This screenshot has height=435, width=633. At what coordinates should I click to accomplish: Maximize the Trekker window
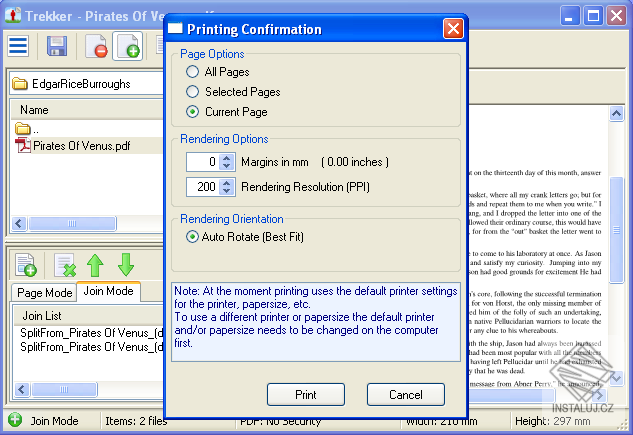click(593, 16)
